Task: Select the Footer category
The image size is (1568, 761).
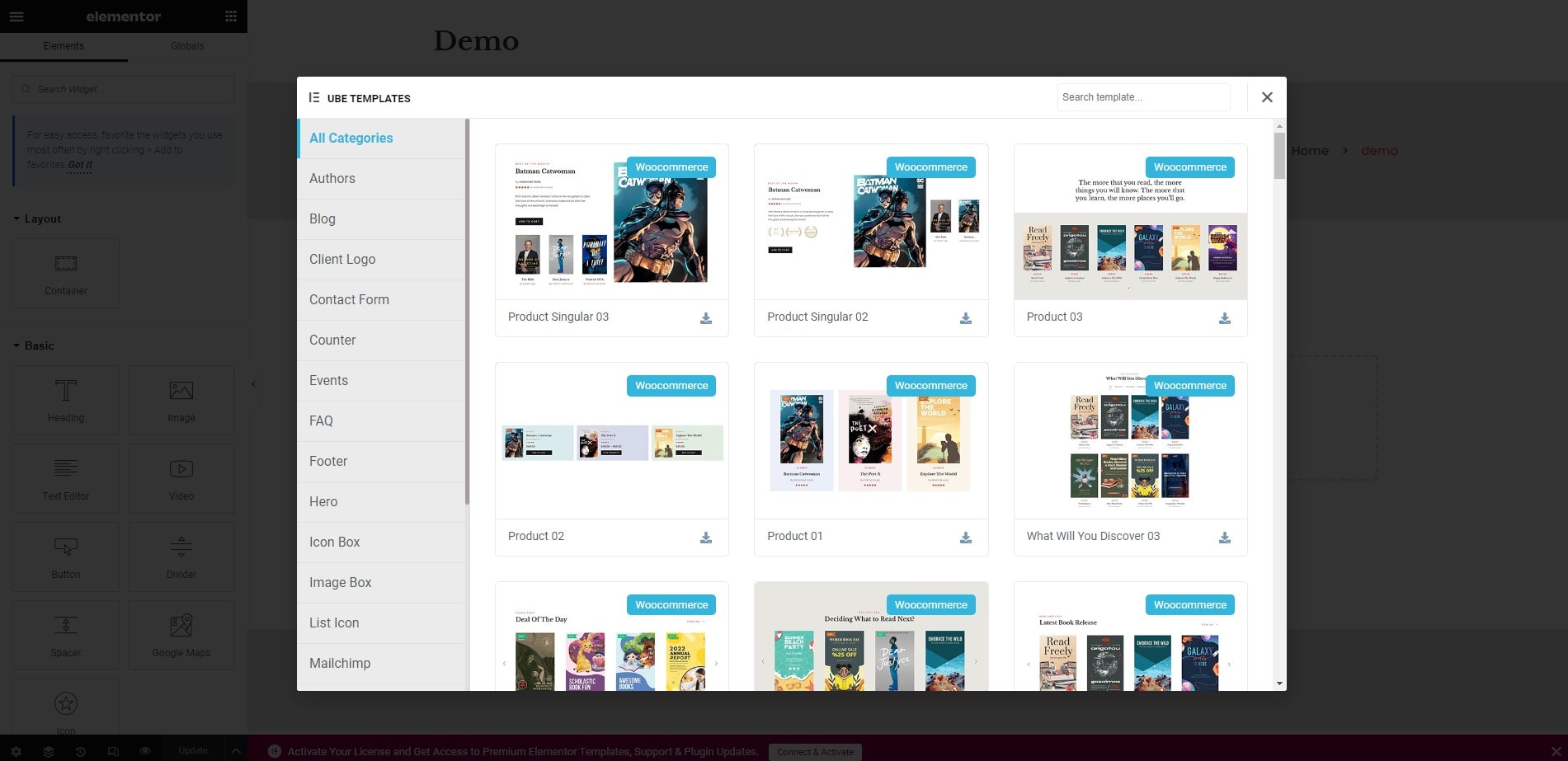Action: click(x=381, y=462)
